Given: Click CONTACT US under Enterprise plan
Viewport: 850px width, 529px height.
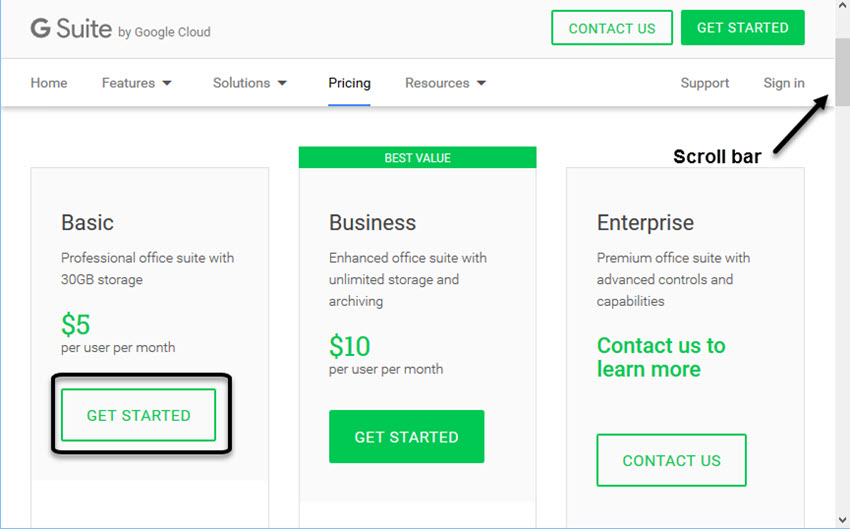Looking at the screenshot, I should 671,460.
